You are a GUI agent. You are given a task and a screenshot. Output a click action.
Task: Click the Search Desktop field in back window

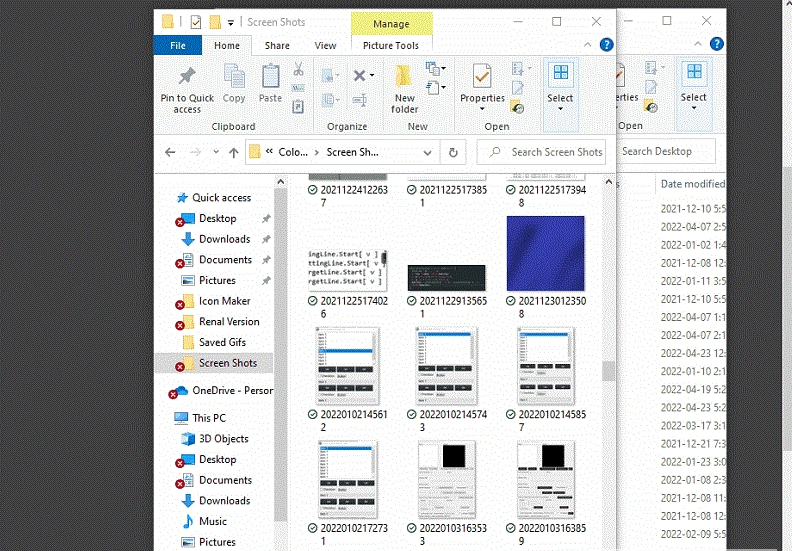[x=666, y=151]
